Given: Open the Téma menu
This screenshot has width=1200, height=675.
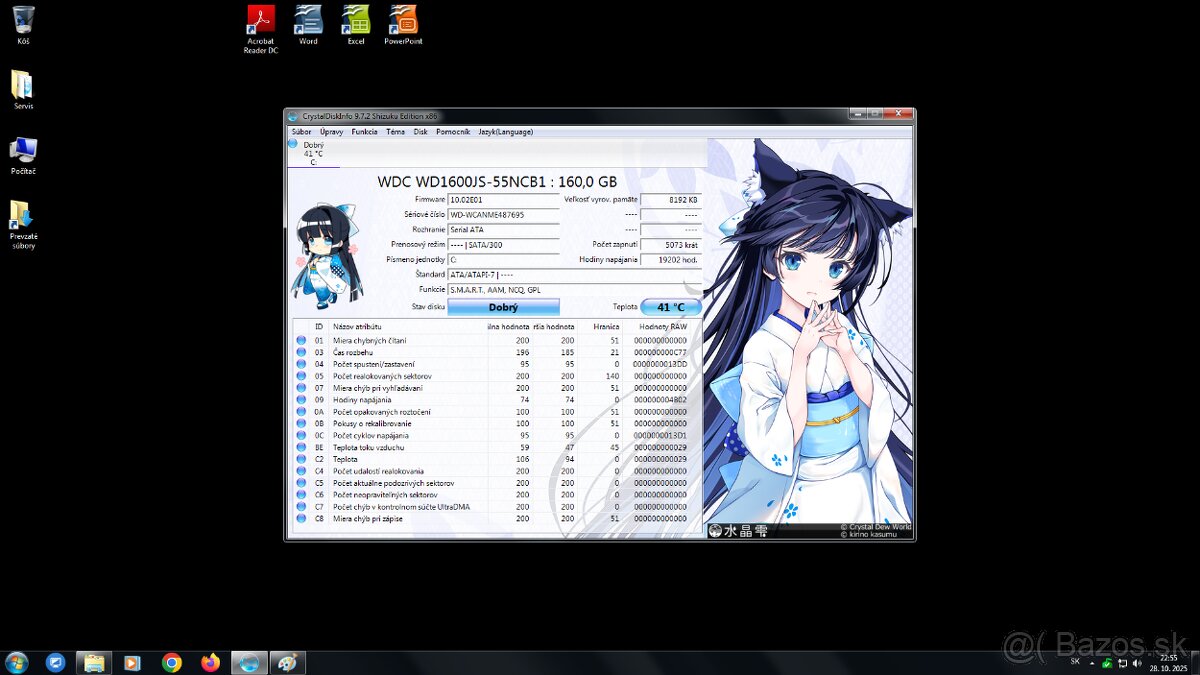Looking at the screenshot, I should (395, 132).
